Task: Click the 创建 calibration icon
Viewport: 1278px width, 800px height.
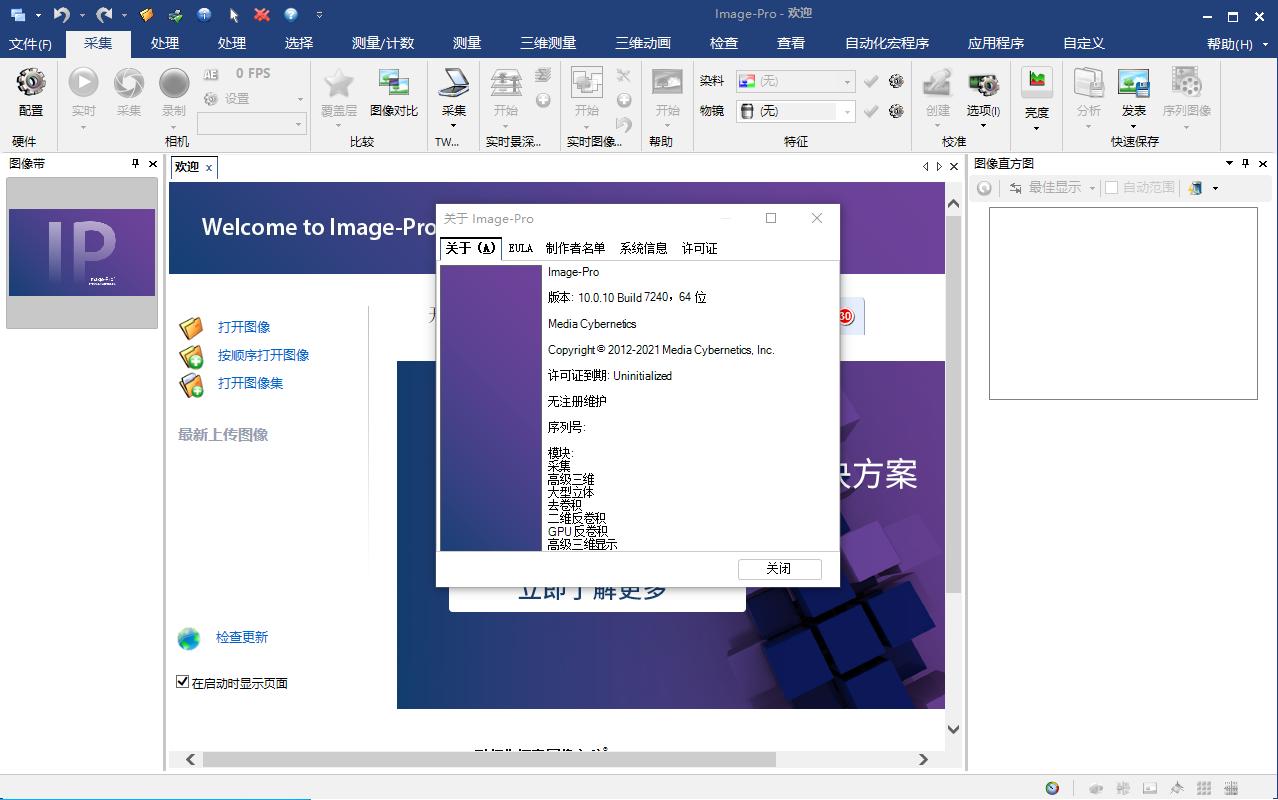Action: [937, 83]
